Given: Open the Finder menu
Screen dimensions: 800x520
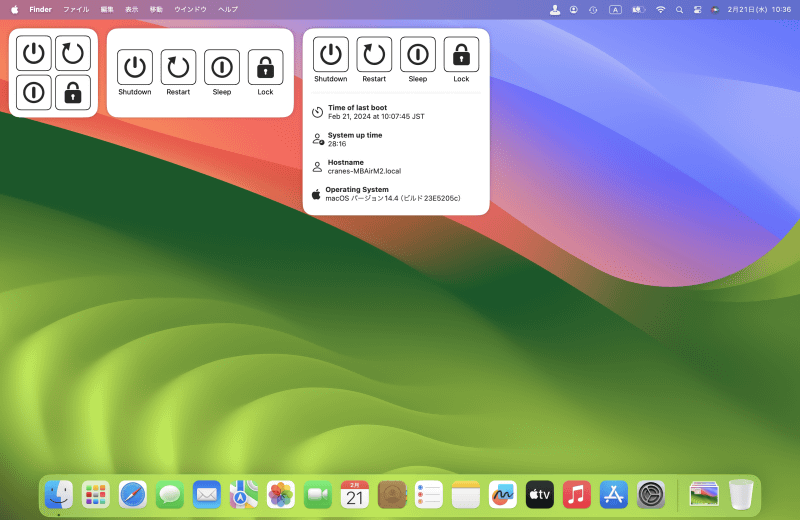Looking at the screenshot, I should click(40, 9).
